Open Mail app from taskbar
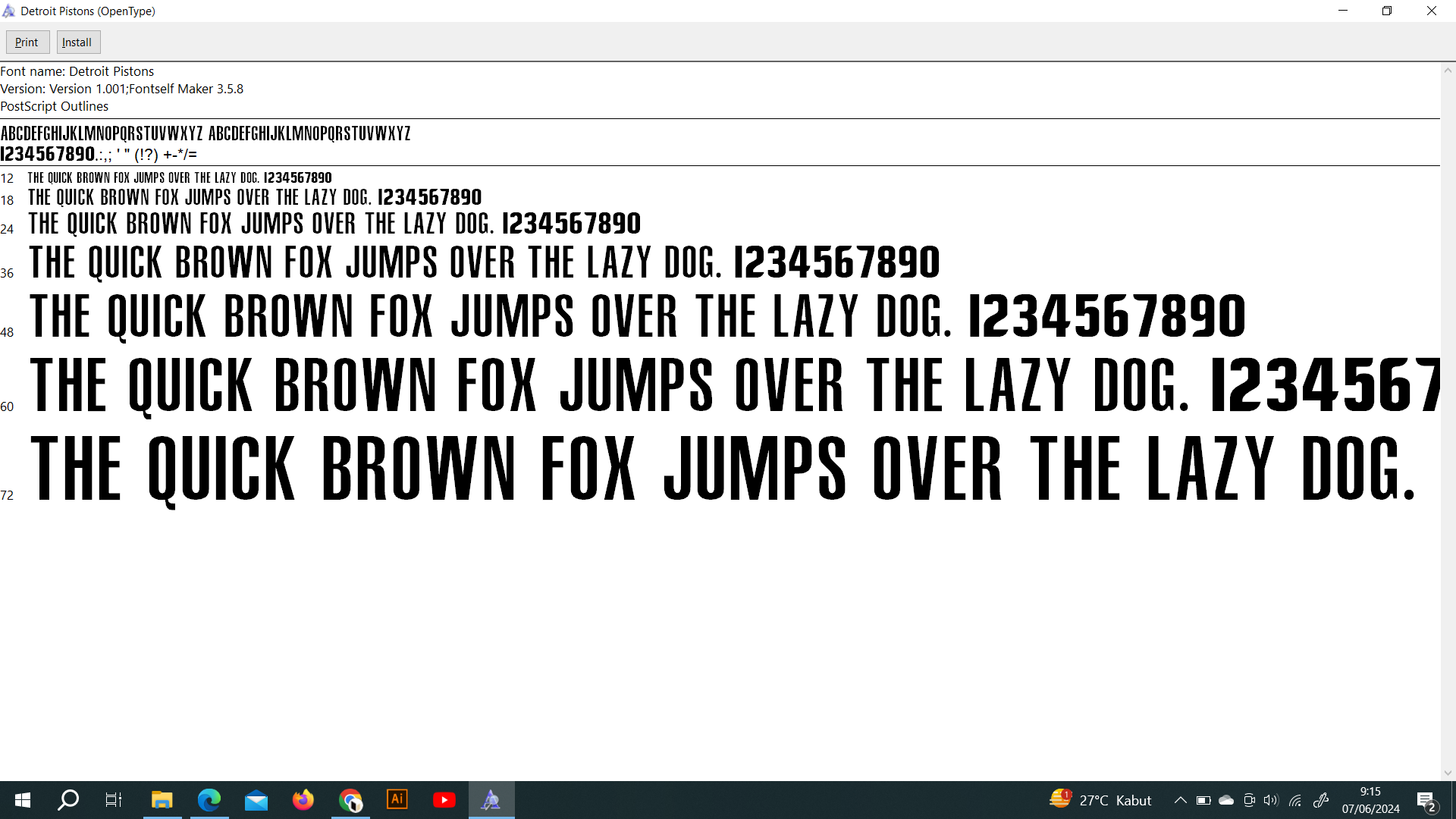This screenshot has height=819, width=1456. [256, 800]
